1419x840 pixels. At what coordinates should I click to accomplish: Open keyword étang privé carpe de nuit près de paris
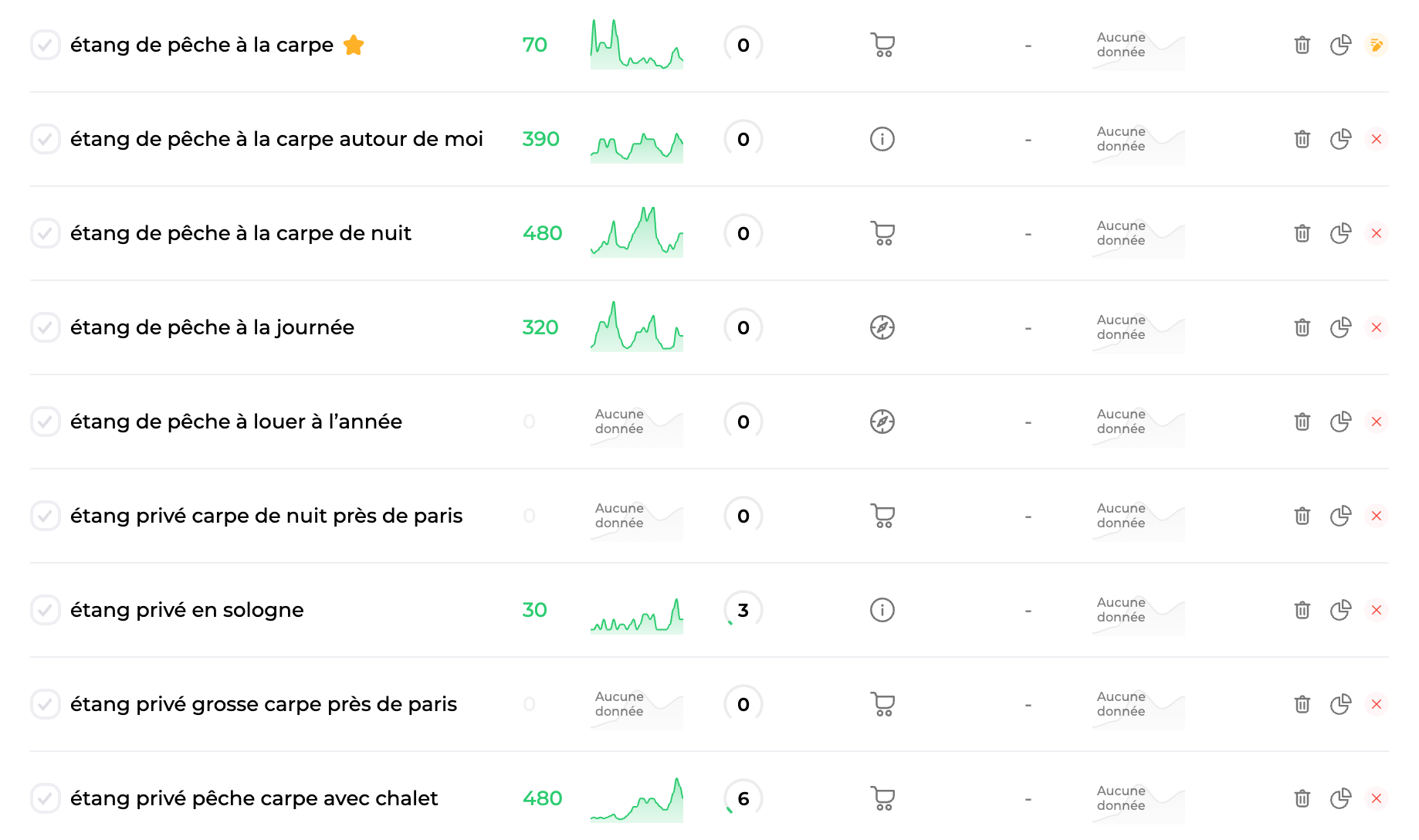266,516
